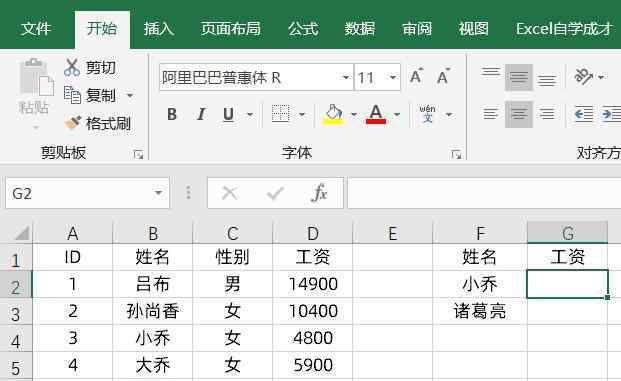Open the Excel自学成才 tab
The width and height of the screenshot is (621, 381).
coord(564,29)
